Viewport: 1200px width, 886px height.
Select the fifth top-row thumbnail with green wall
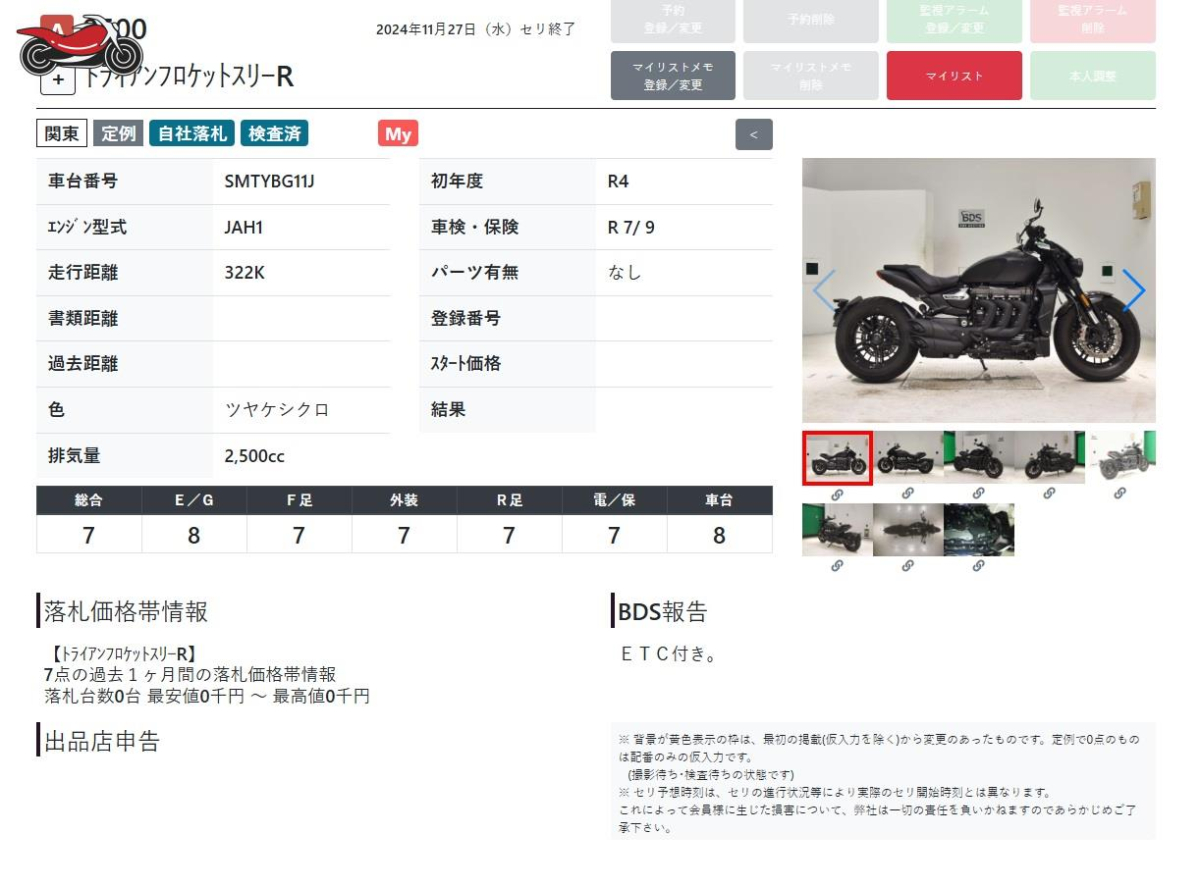1121,458
